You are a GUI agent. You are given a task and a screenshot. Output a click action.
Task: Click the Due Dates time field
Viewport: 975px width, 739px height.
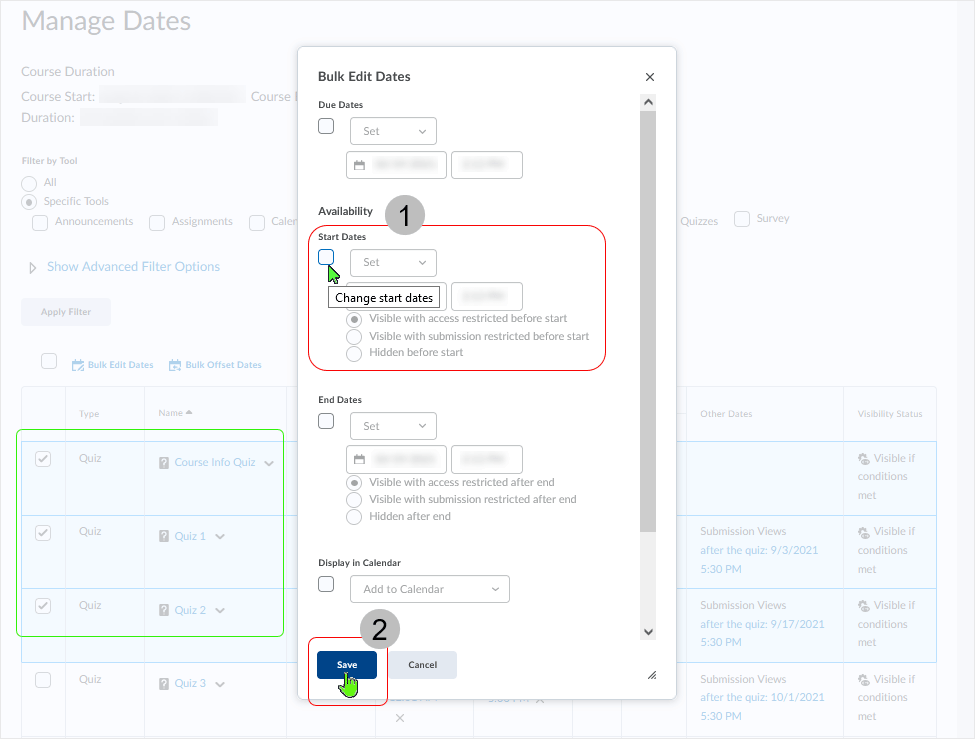[x=487, y=165]
